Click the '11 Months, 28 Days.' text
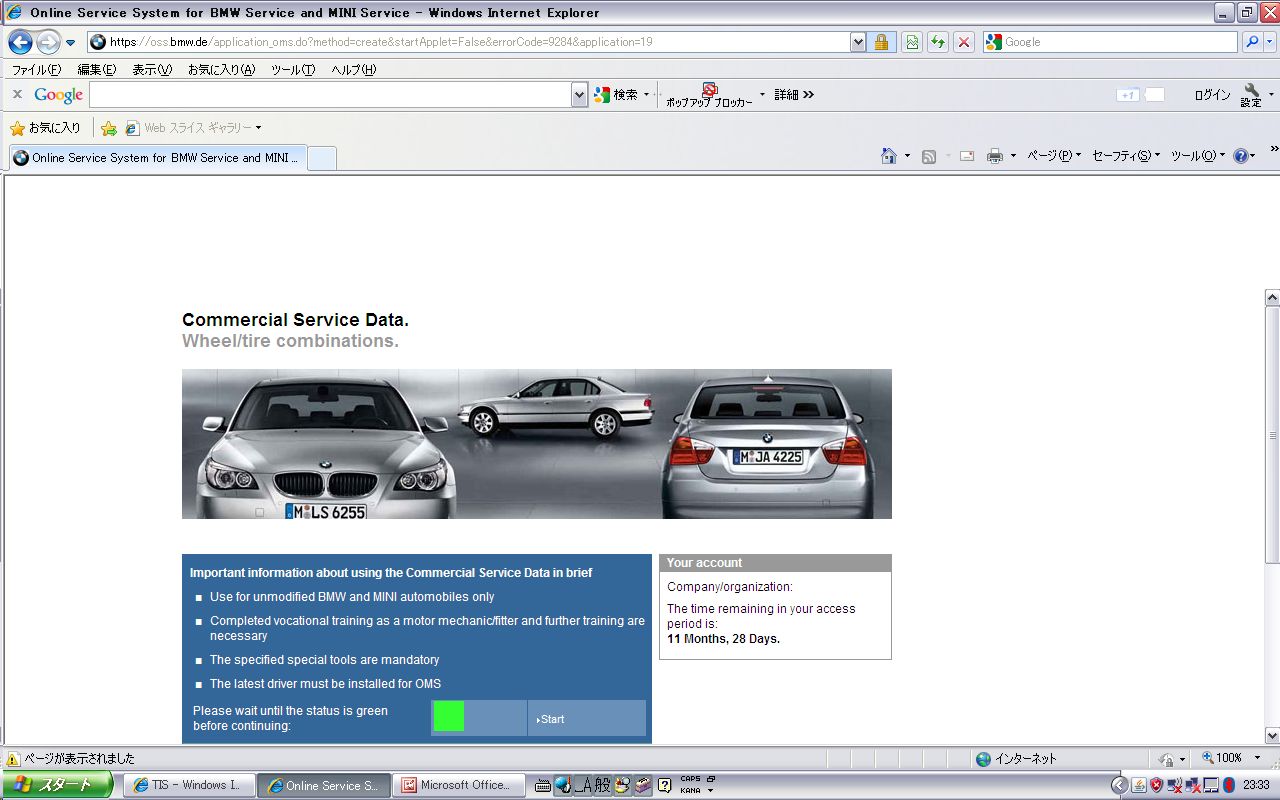1280x800 pixels. (x=724, y=639)
